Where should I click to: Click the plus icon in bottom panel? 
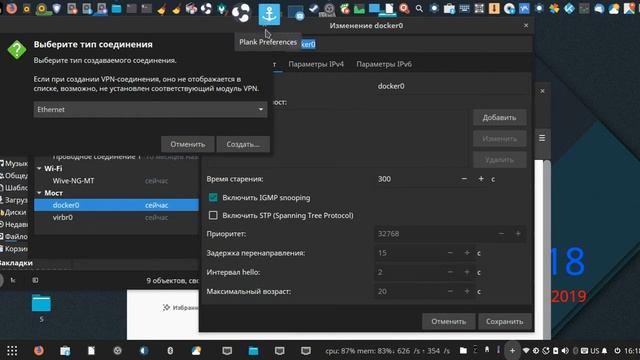pos(512,351)
